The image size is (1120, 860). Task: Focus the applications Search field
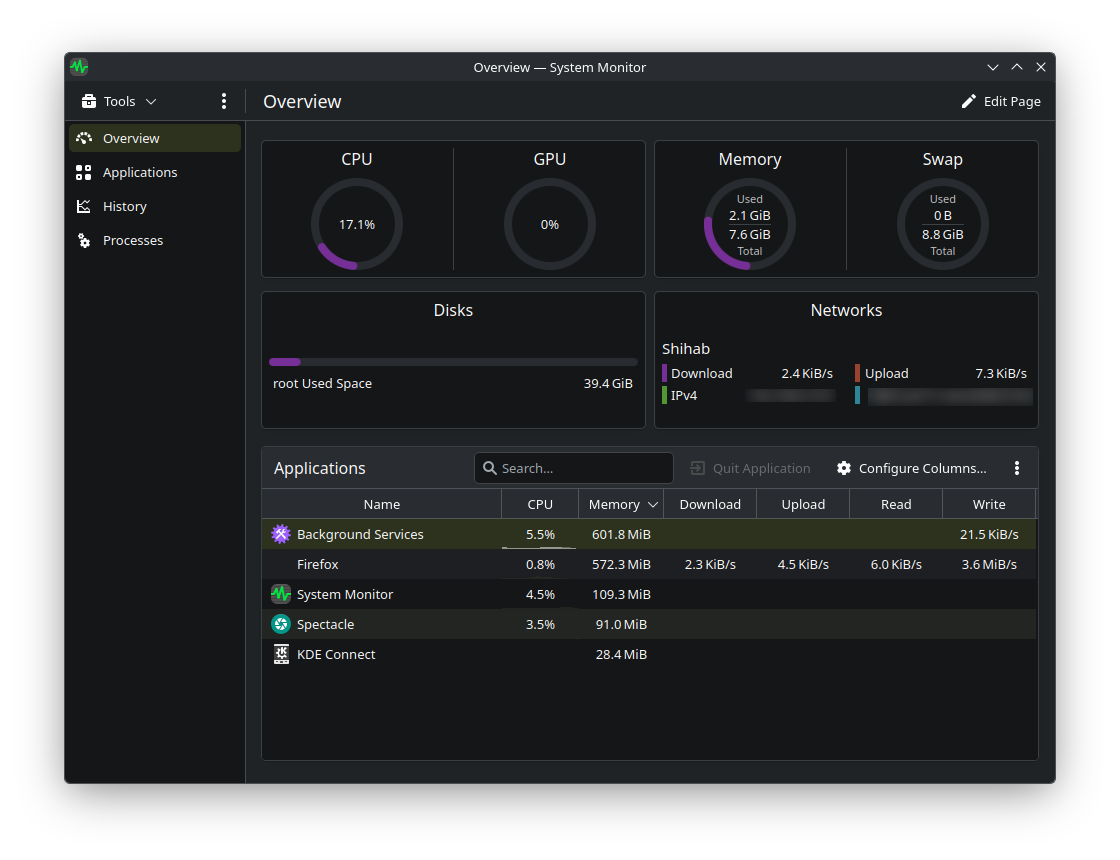pyautogui.click(x=580, y=468)
